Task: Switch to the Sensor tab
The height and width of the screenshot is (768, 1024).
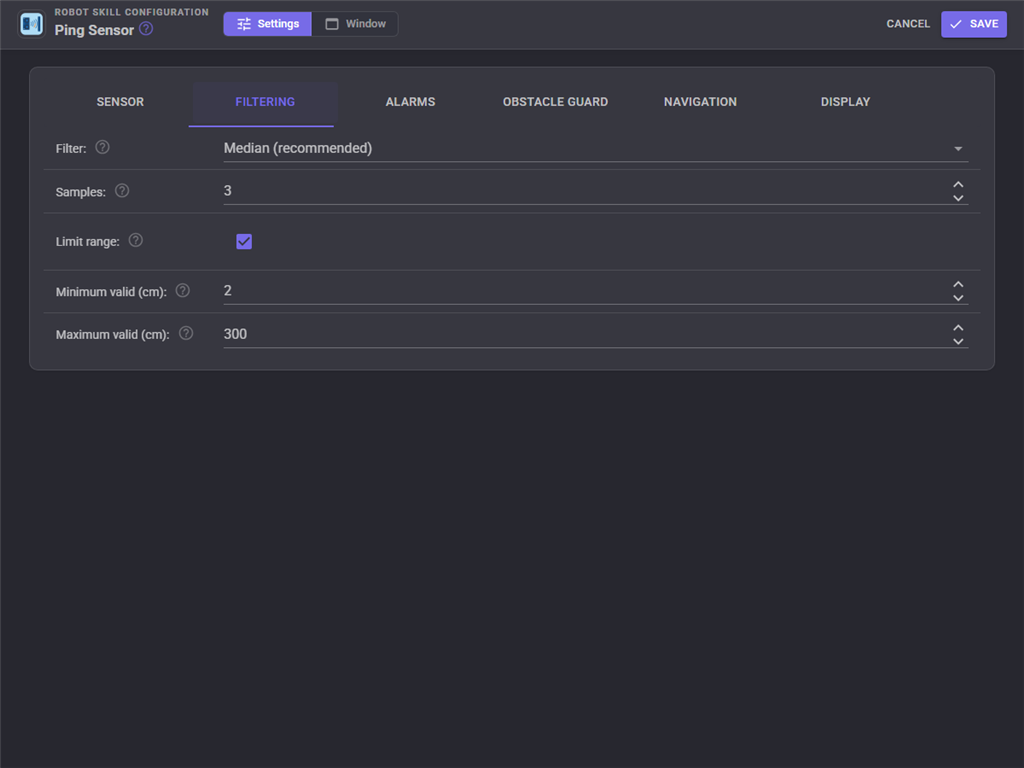Action: coord(120,102)
